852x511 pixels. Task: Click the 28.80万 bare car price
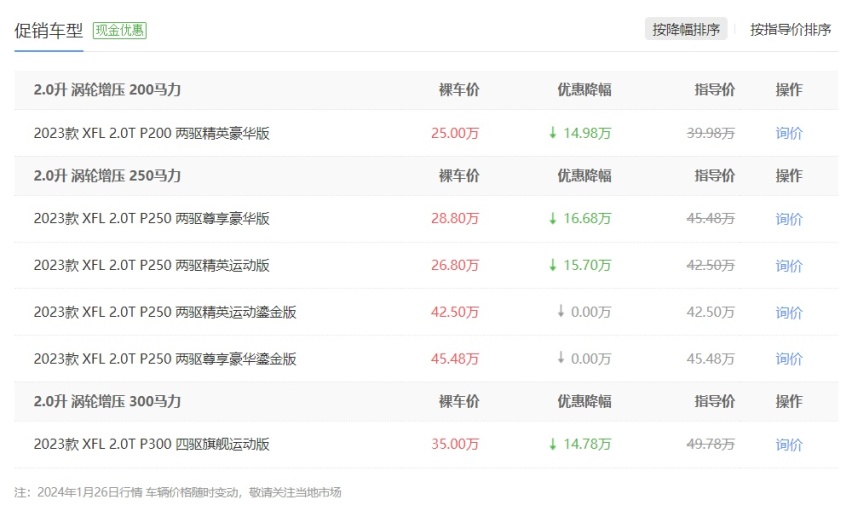(455, 219)
